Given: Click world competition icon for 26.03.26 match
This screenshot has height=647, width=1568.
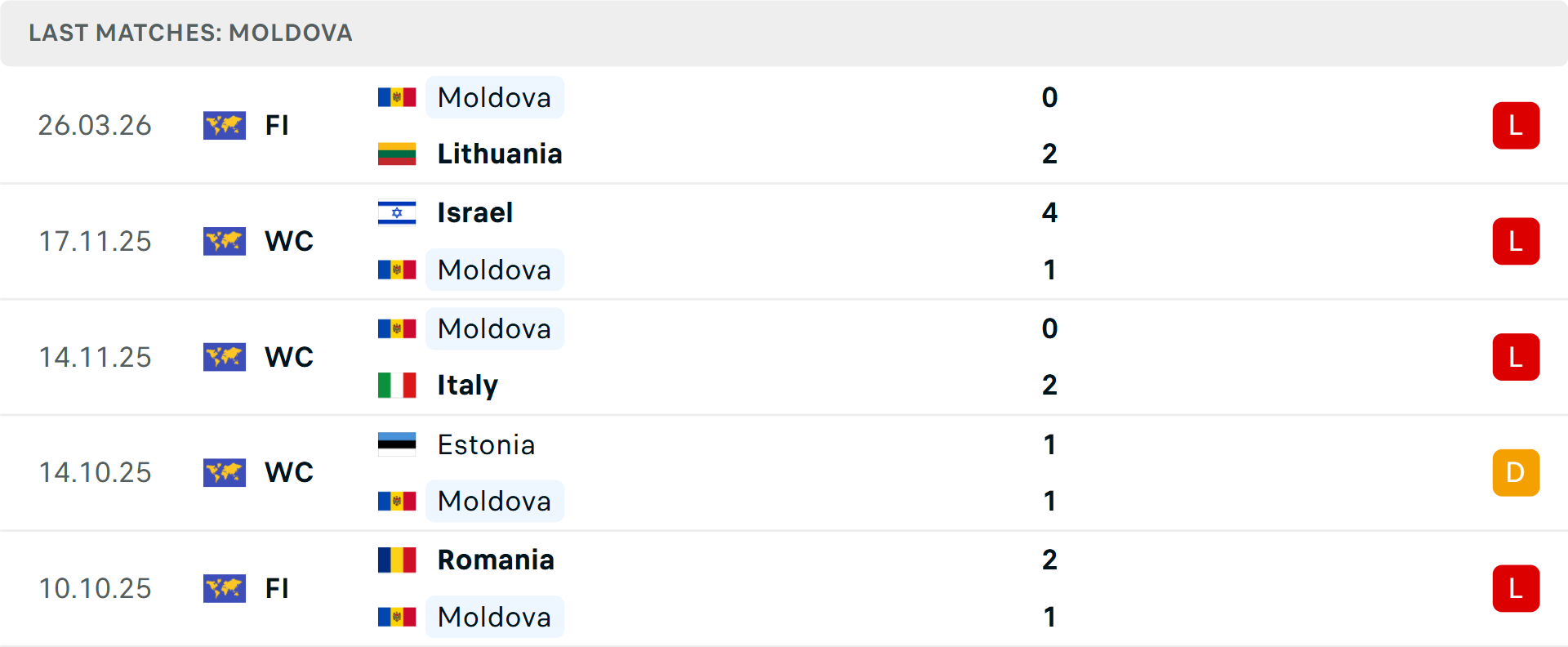Looking at the screenshot, I should click(225, 125).
